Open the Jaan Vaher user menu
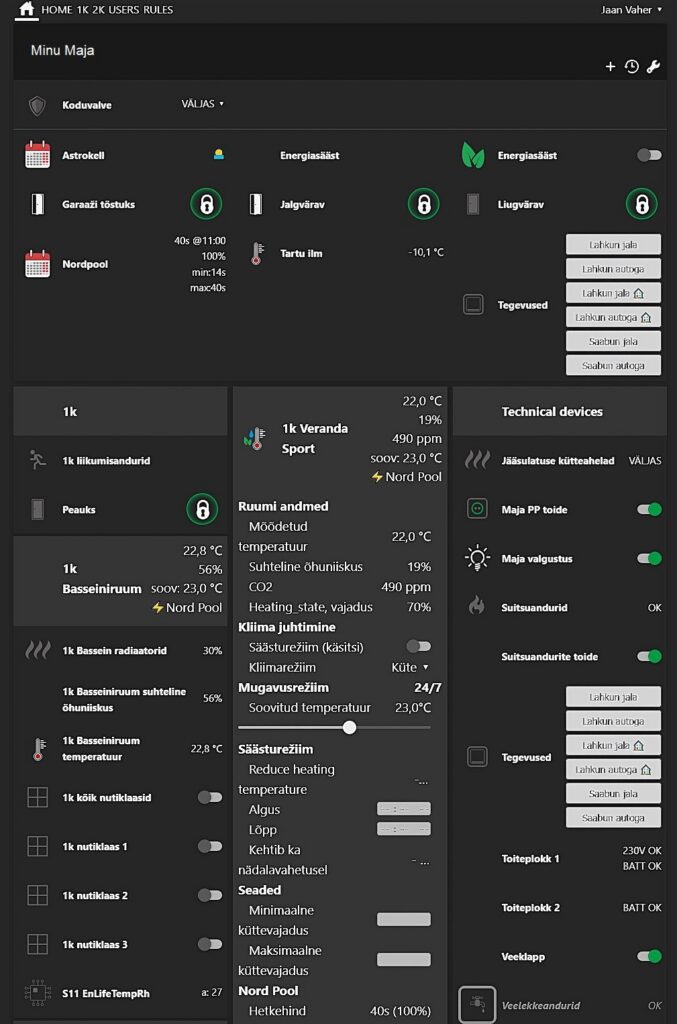The height and width of the screenshot is (1024, 677). tap(632, 10)
